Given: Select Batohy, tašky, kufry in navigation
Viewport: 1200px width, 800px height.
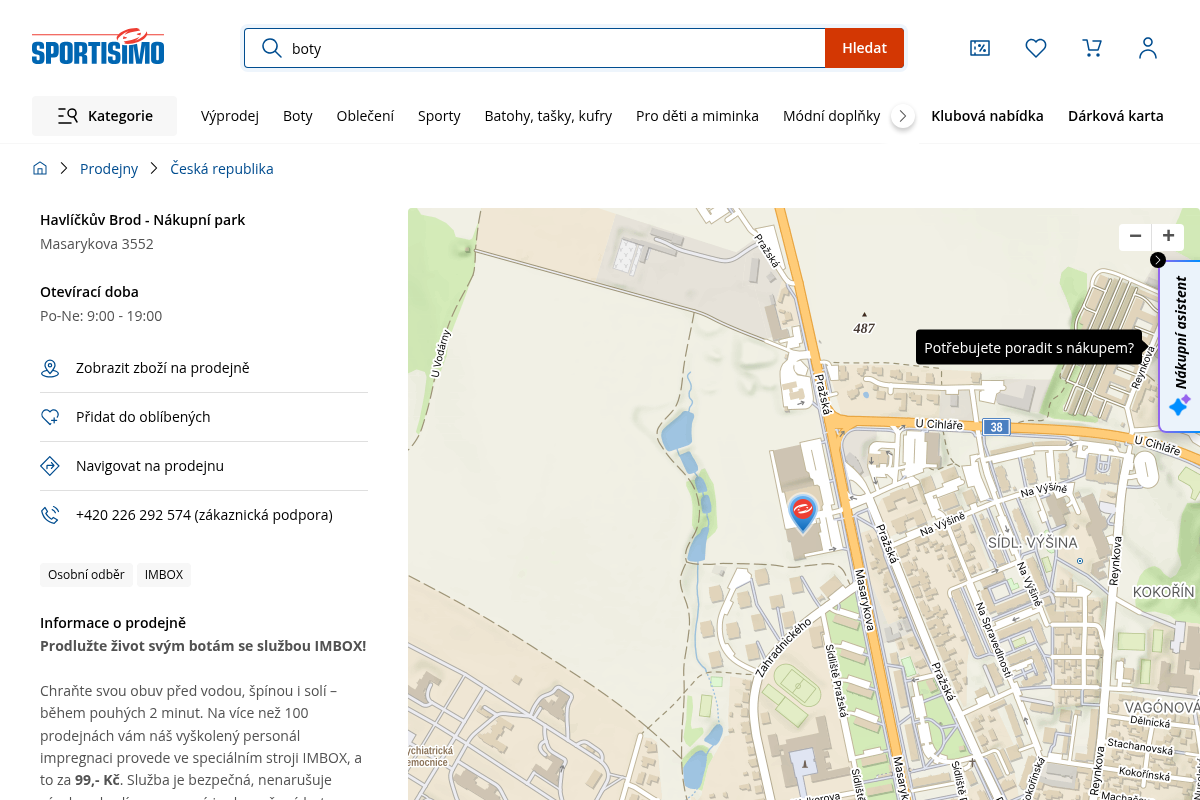Looking at the screenshot, I should [x=548, y=116].
